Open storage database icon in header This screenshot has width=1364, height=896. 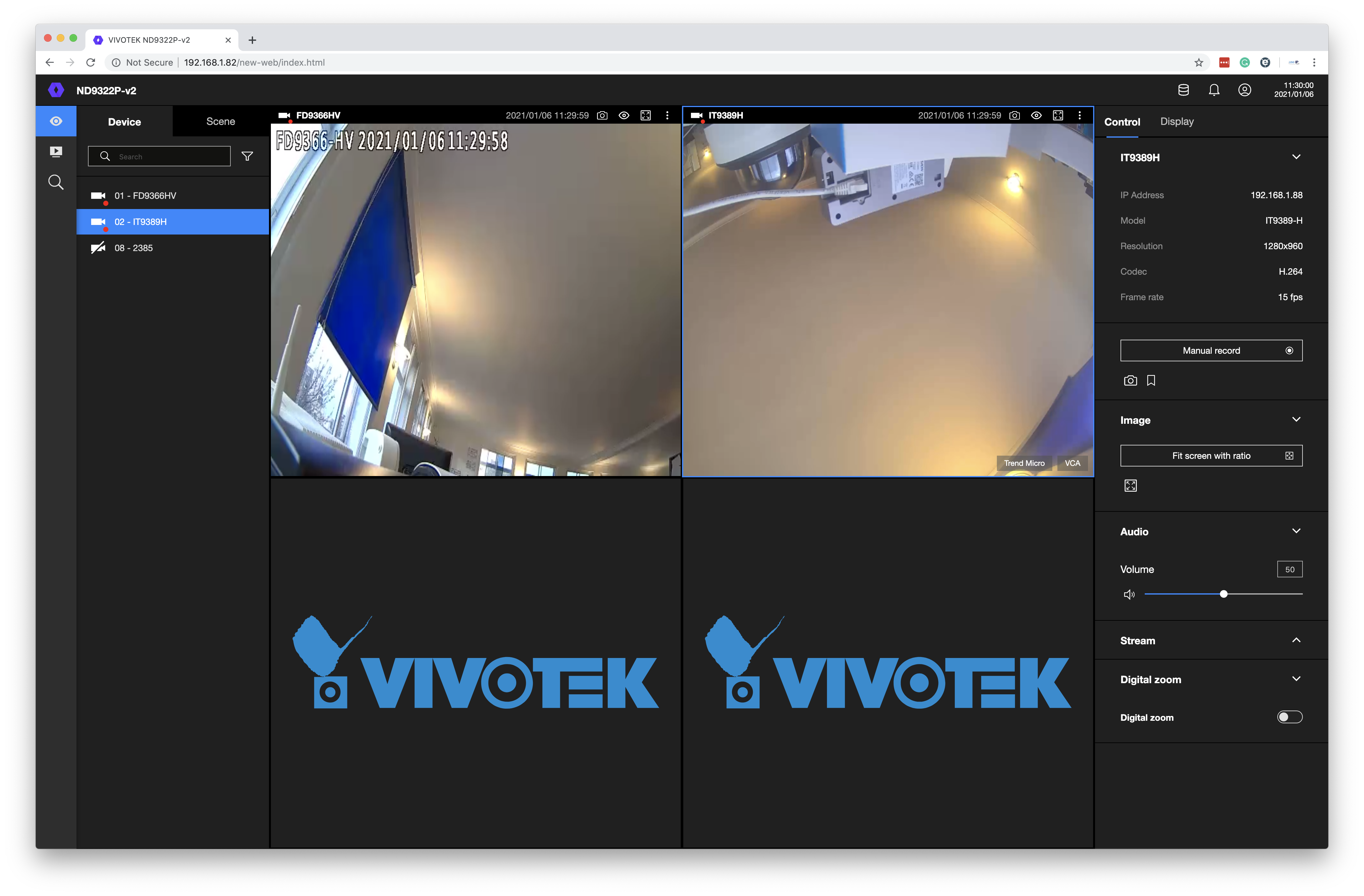(x=1183, y=90)
